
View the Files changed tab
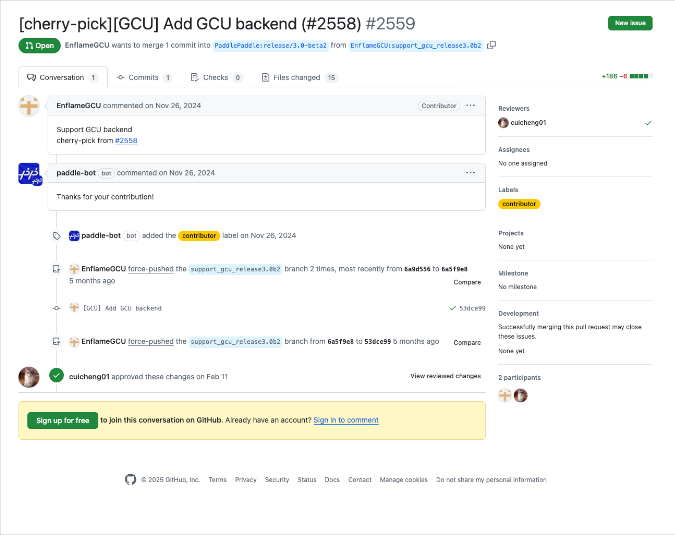(299, 77)
